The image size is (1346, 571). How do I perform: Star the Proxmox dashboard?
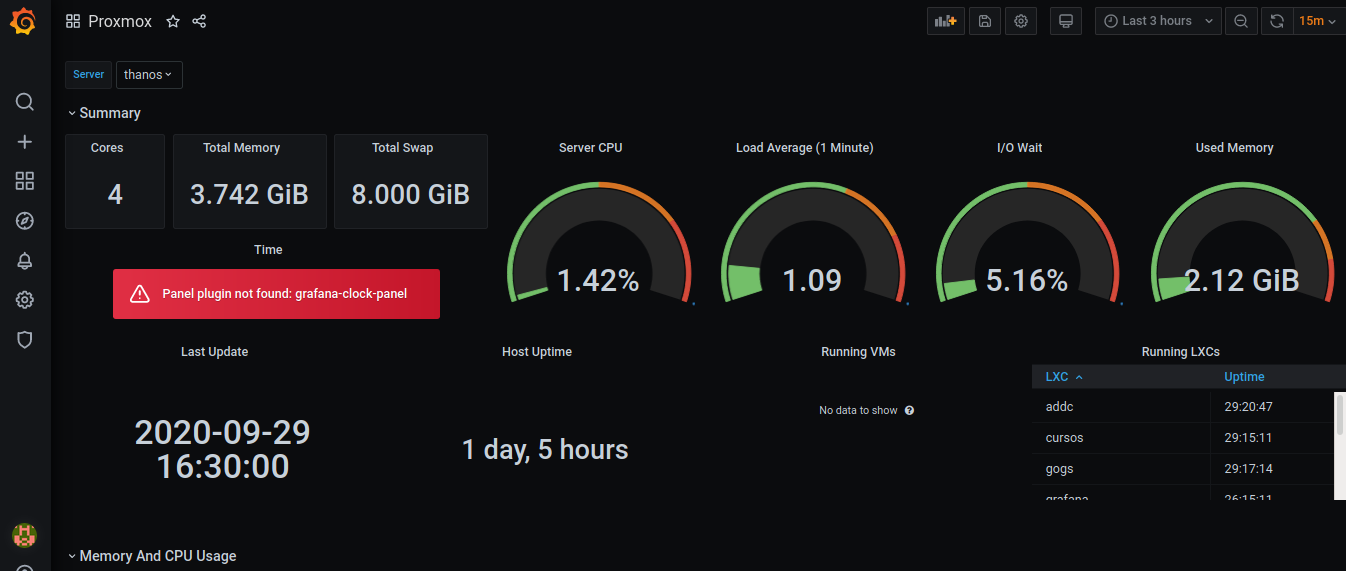pos(173,21)
